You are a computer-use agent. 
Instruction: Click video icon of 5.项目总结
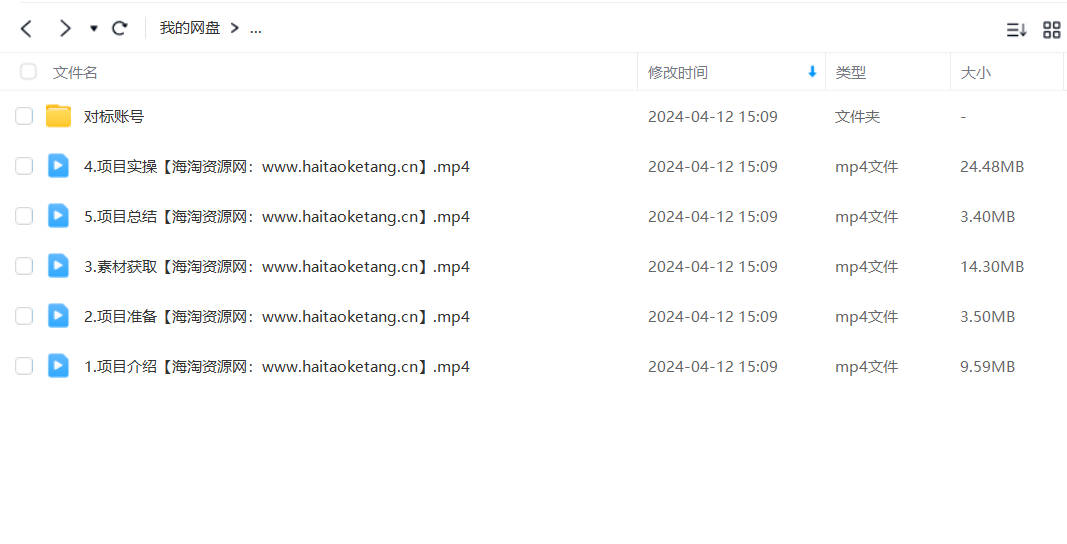point(59,215)
